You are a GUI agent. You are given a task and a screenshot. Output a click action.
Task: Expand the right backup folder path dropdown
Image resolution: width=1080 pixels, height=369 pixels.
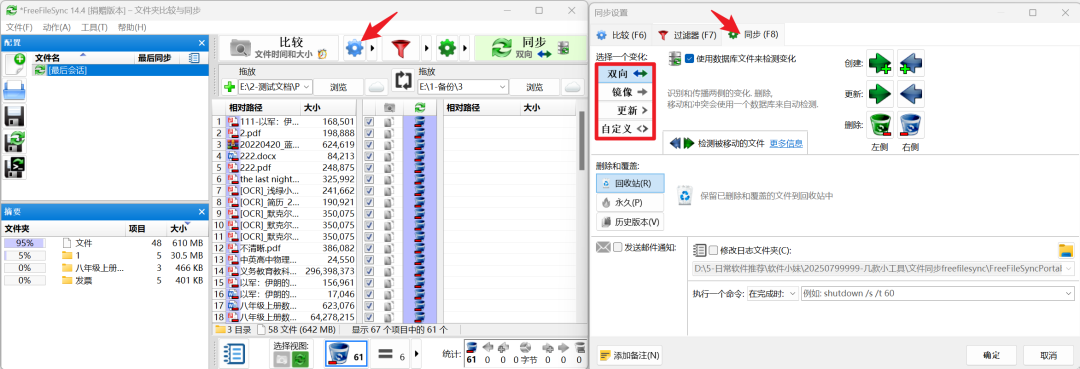(501, 87)
